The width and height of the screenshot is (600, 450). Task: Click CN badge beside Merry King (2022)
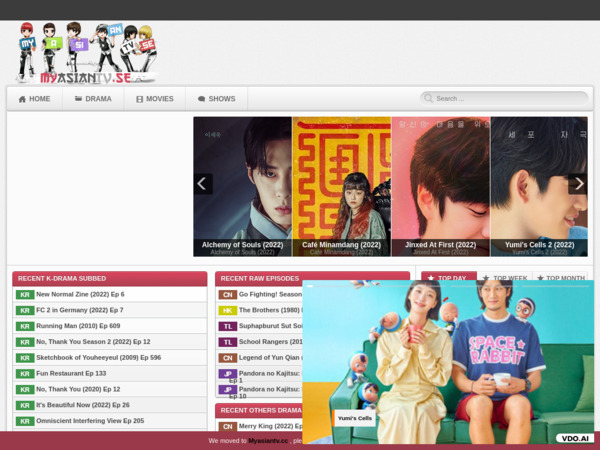pos(228,426)
